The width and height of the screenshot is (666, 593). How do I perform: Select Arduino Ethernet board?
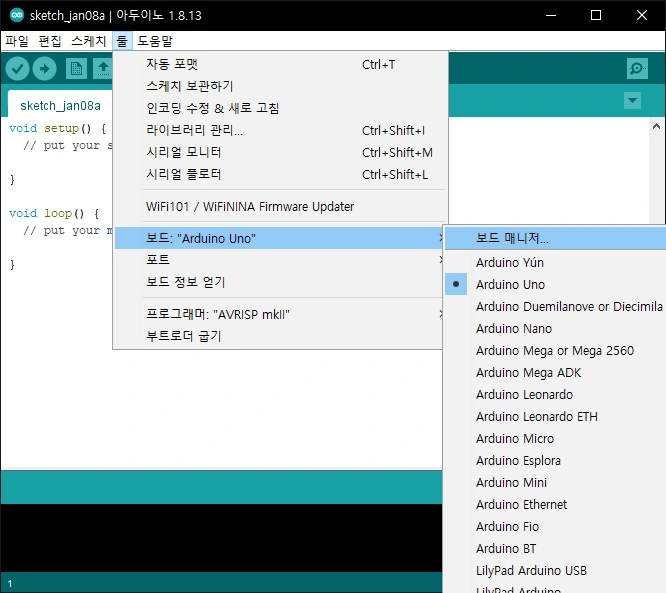tap(555, 505)
